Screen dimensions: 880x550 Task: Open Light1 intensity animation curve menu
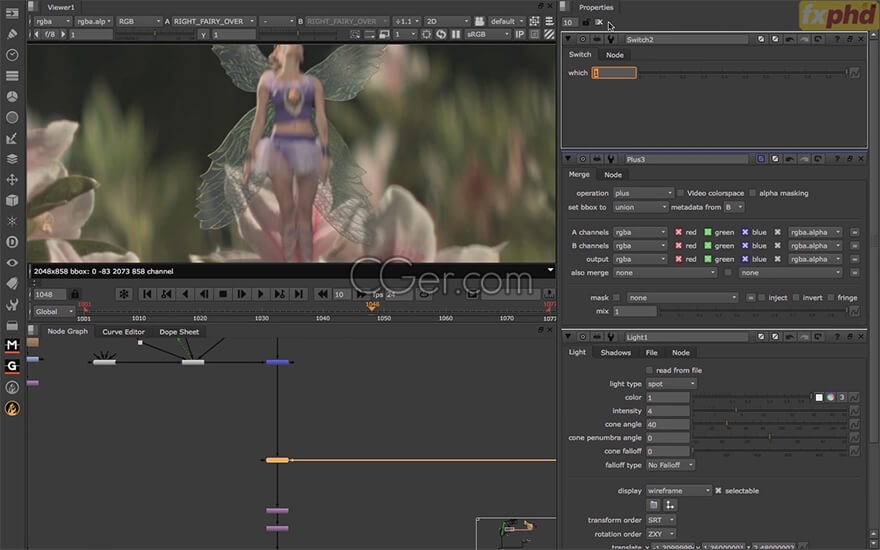tap(854, 411)
